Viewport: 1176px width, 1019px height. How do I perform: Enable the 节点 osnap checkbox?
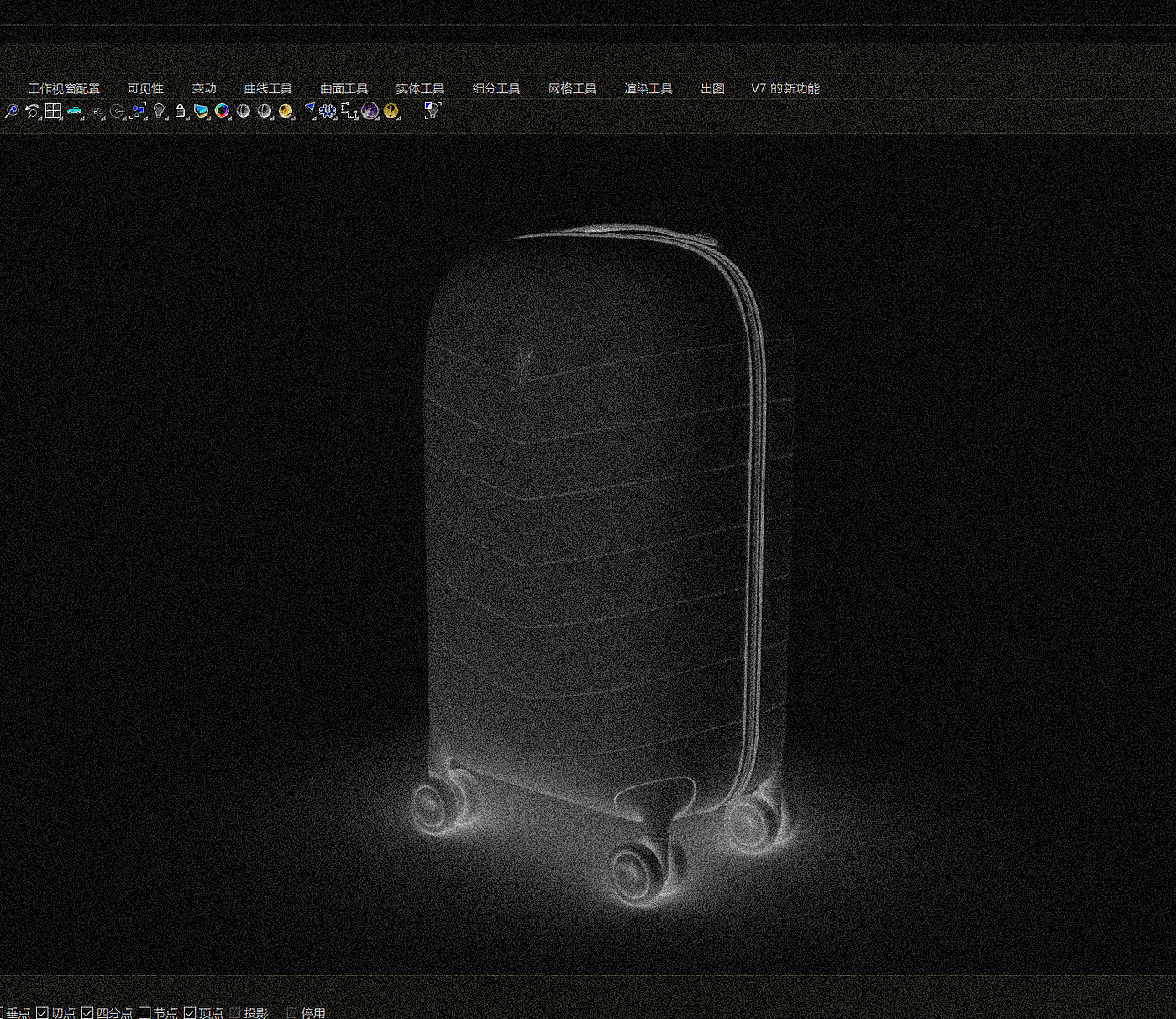pos(144,1013)
